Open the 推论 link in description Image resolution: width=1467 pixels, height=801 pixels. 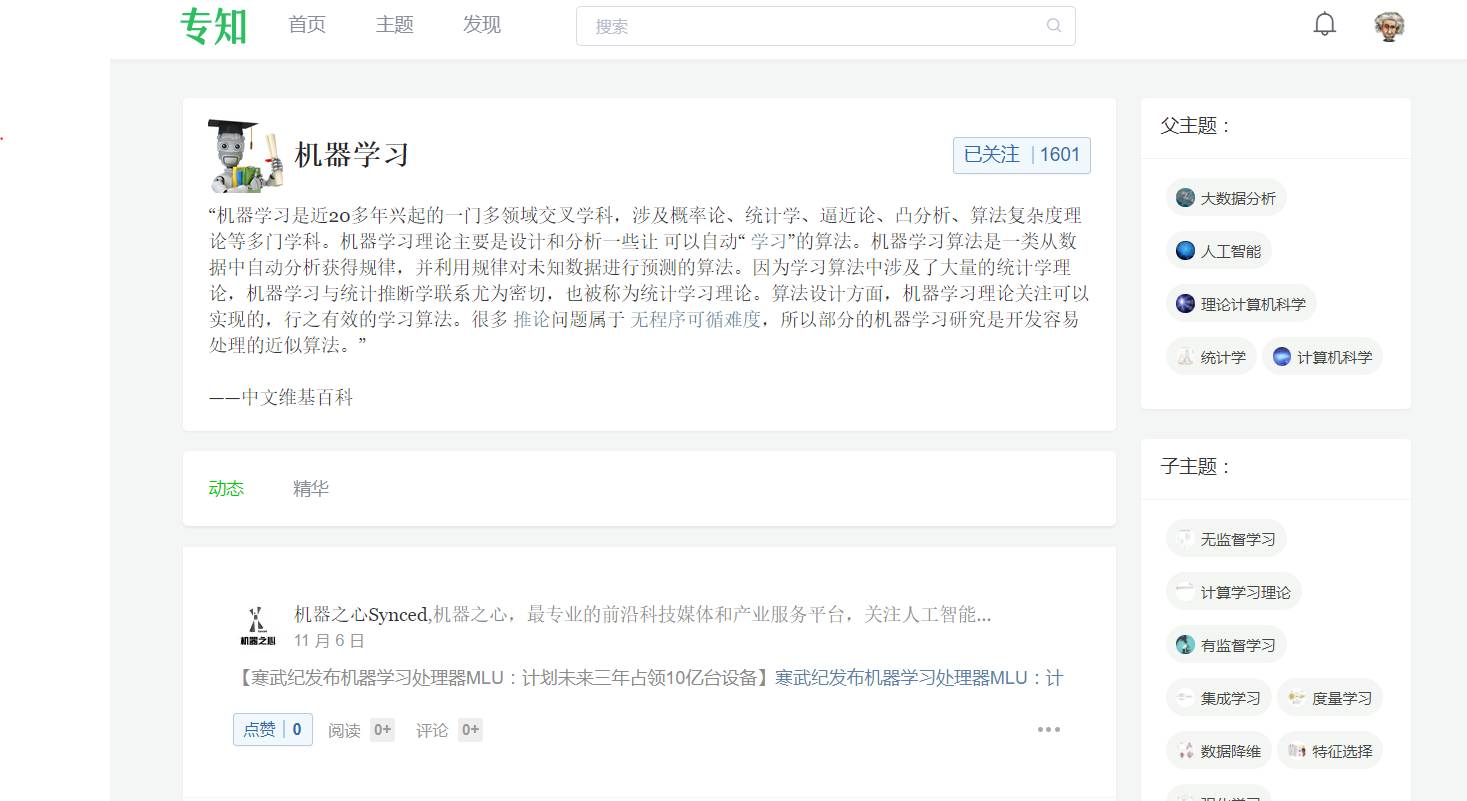tap(531, 320)
